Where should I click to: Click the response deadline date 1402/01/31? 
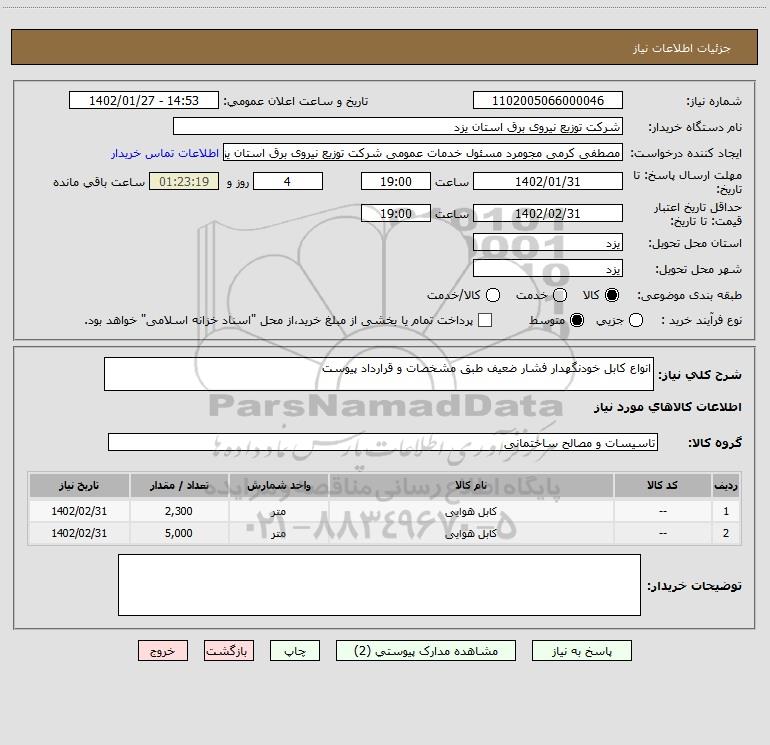coord(548,181)
